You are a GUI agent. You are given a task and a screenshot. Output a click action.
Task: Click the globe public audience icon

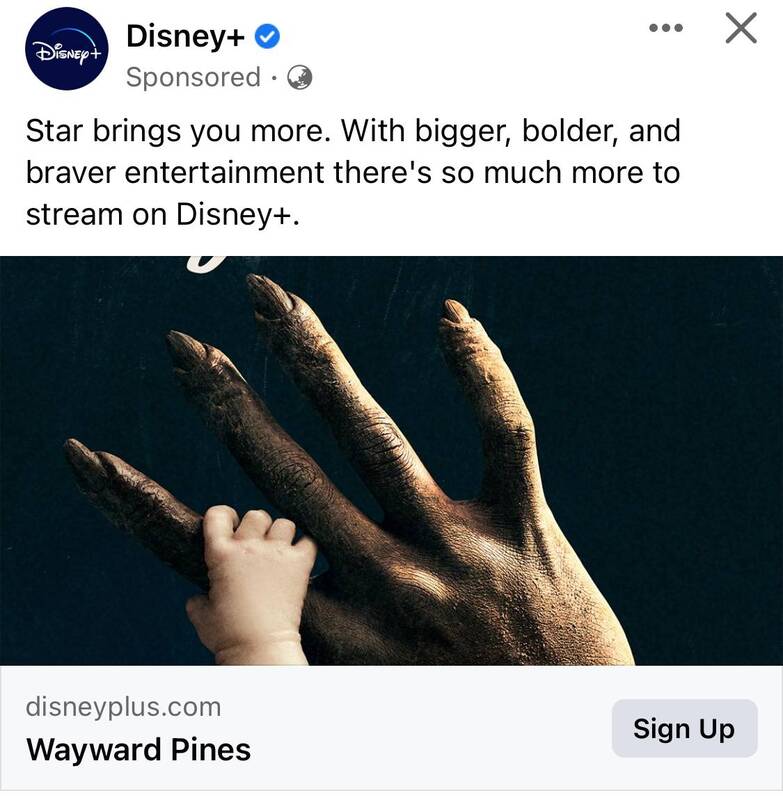[299, 78]
